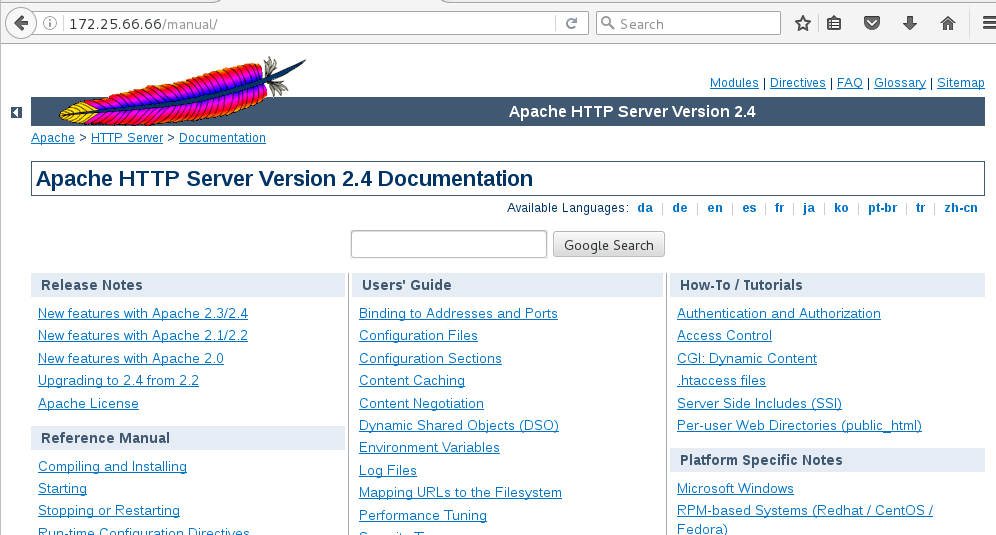Go to browser home page icon
This screenshot has height=535, width=996.
tap(947, 24)
